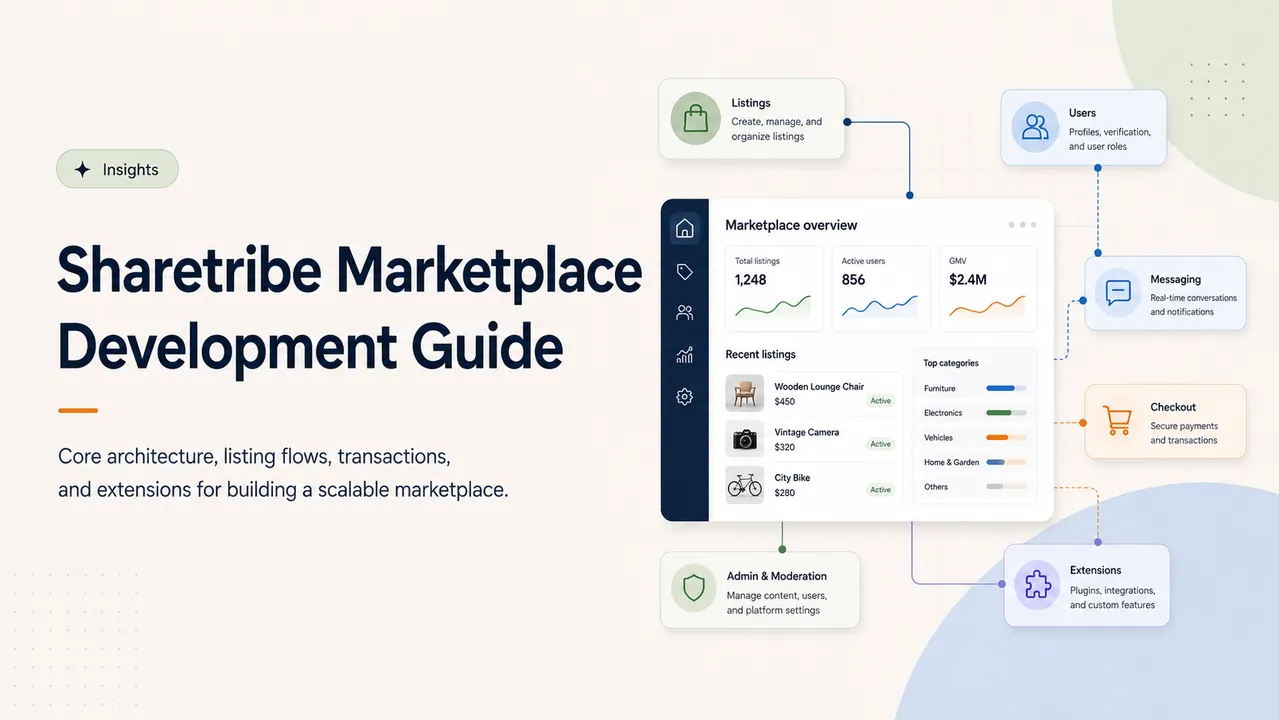
Task: Select the City Bike thumbnail
Action: [x=744, y=485]
